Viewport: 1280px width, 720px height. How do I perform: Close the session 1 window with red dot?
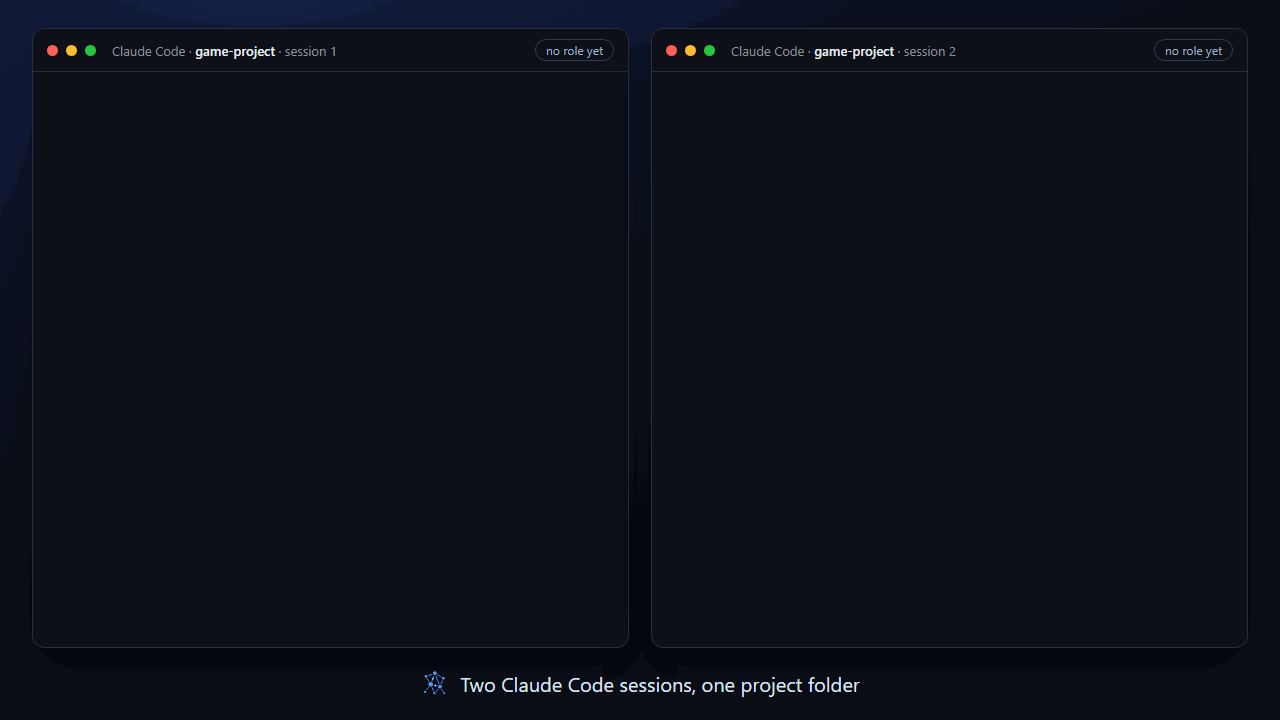53,51
